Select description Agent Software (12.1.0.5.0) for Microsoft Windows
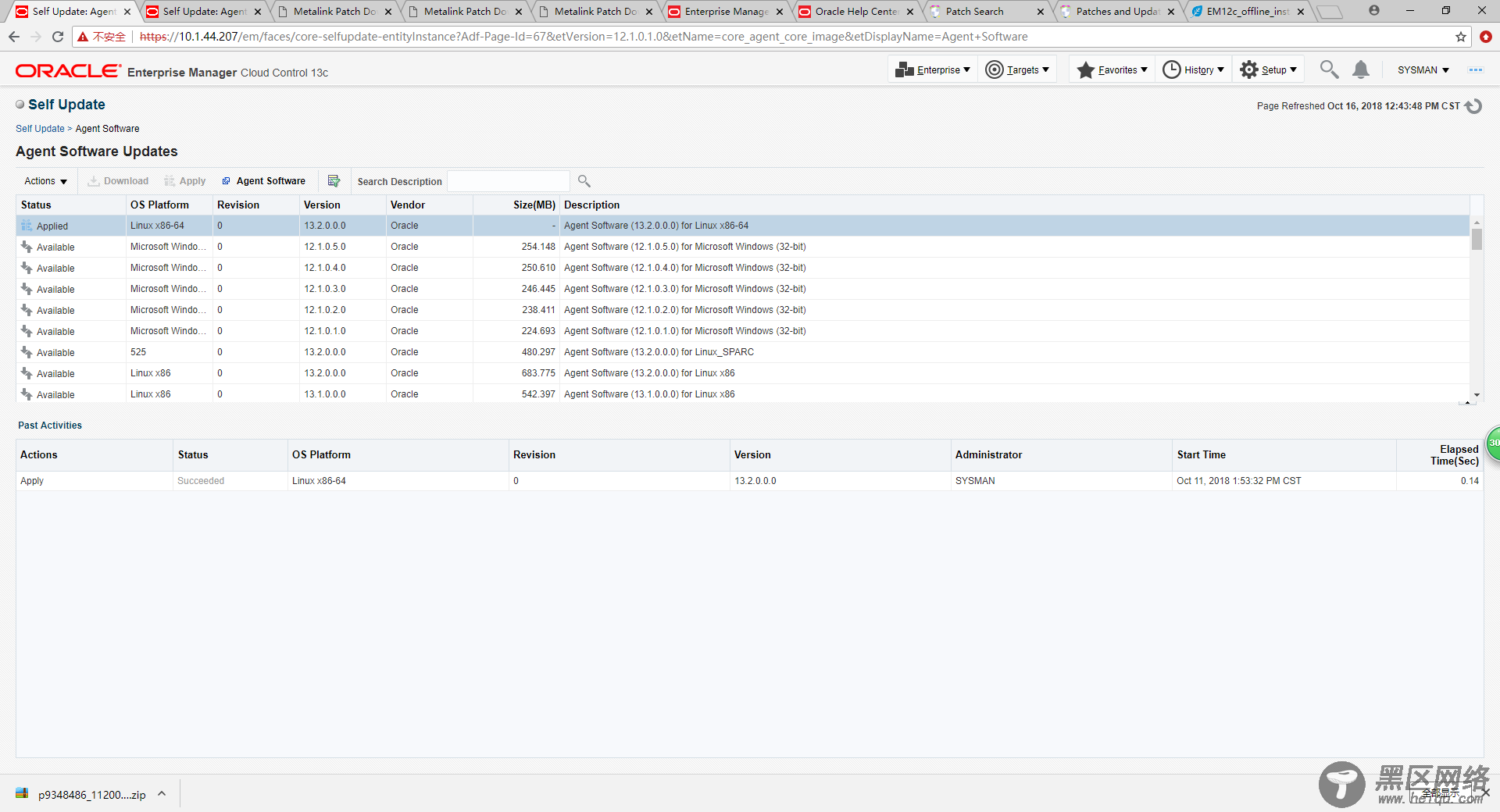1500x812 pixels. click(x=684, y=247)
